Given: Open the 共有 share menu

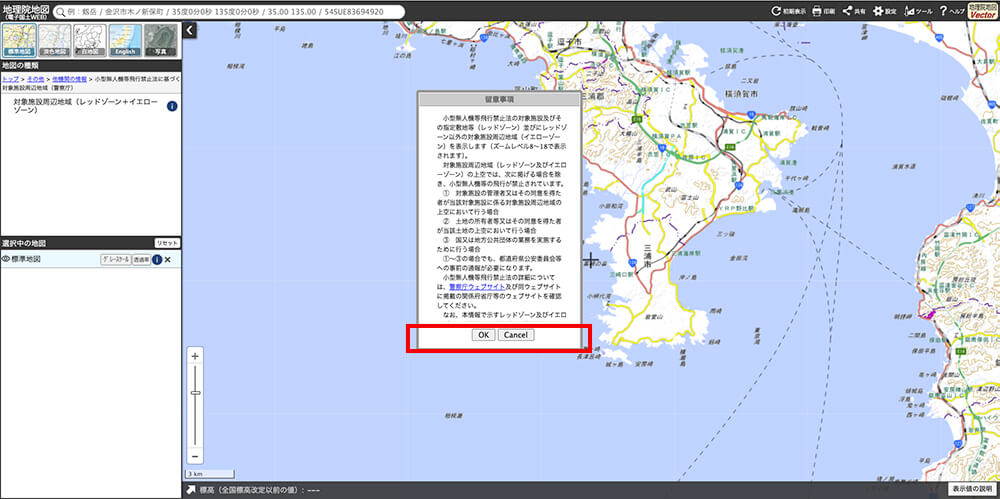Looking at the screenshot, I should click(x=853, y=11).
